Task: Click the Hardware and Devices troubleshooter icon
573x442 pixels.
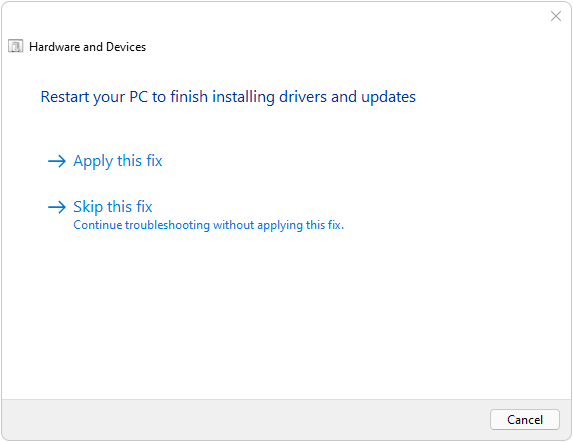Action: (x=16, y=46)
